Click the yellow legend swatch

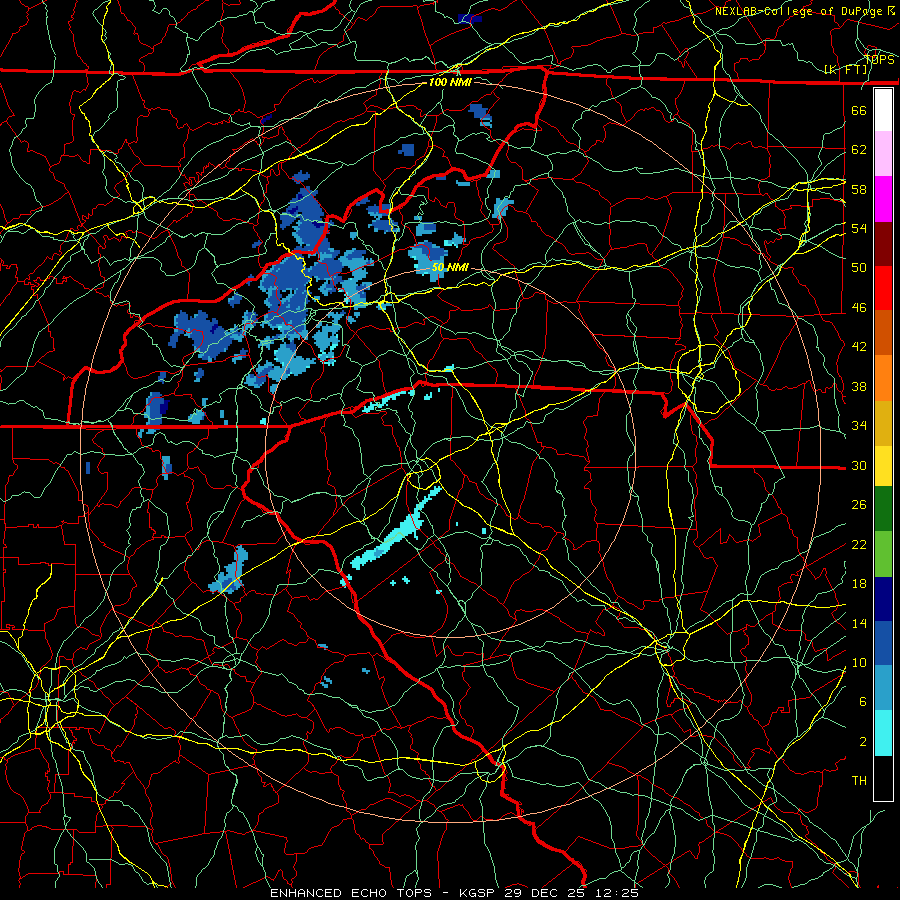[883, 466]
